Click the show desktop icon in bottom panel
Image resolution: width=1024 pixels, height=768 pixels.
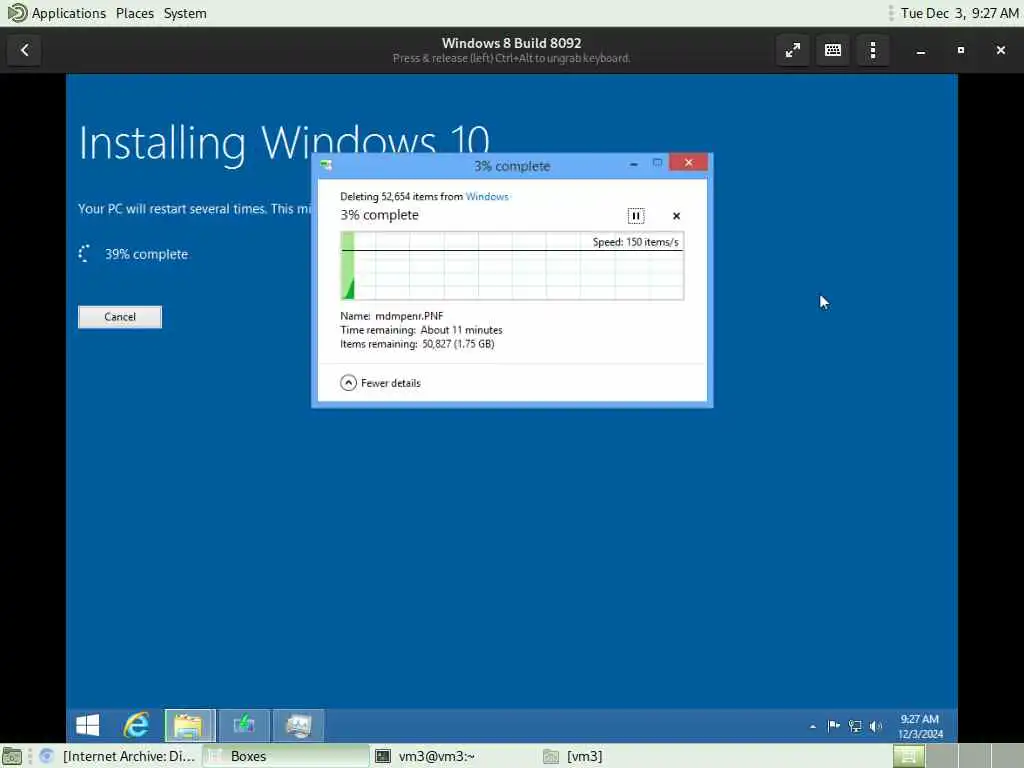click(12, 756)
